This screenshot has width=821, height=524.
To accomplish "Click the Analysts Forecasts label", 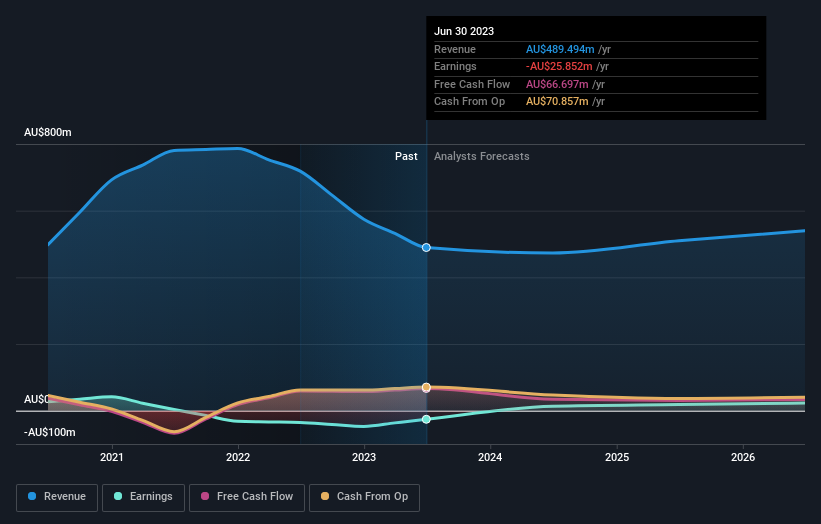I will pyautogui.click(x=482, y=157).
